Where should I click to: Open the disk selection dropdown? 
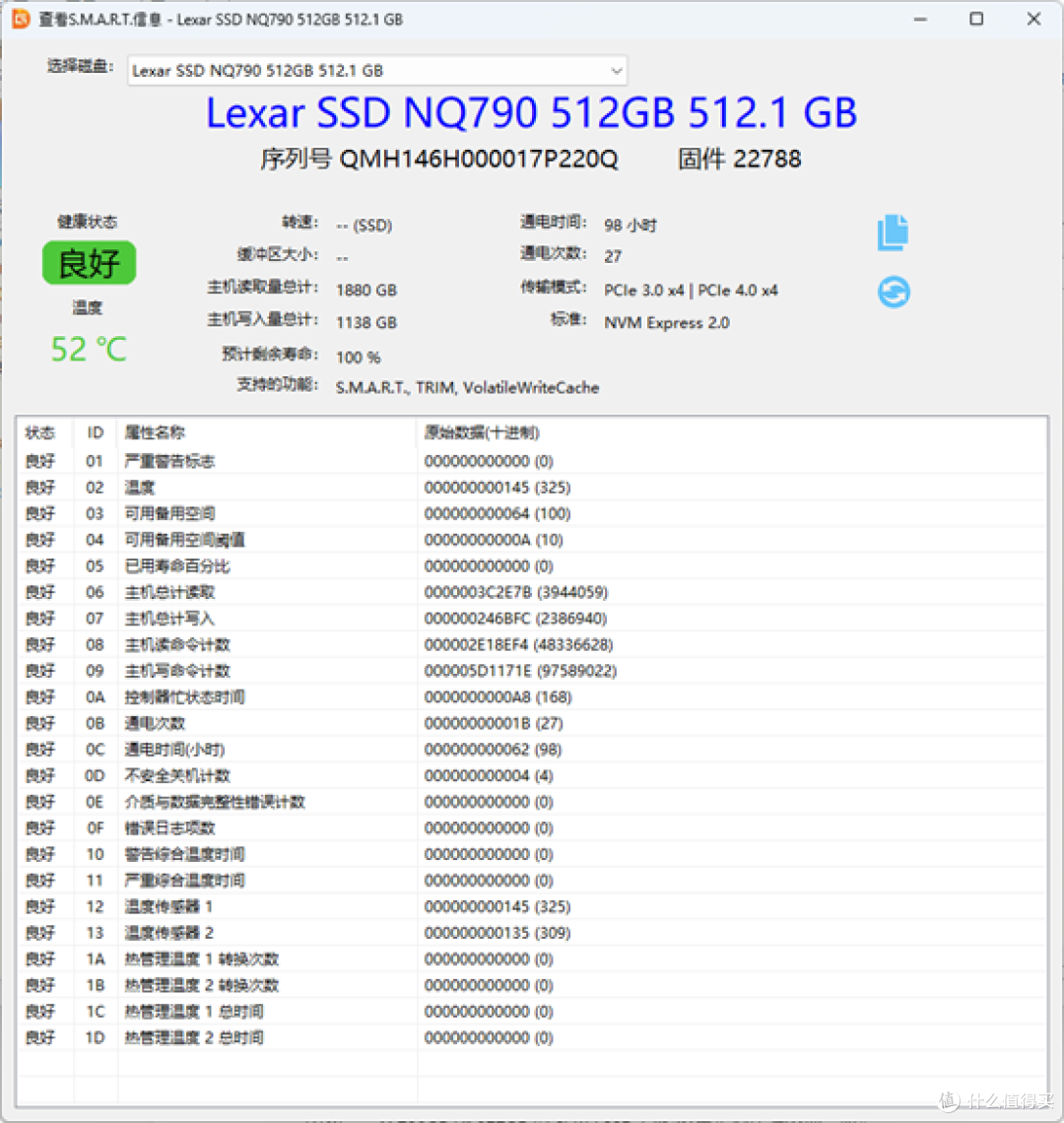click(377, 70)
